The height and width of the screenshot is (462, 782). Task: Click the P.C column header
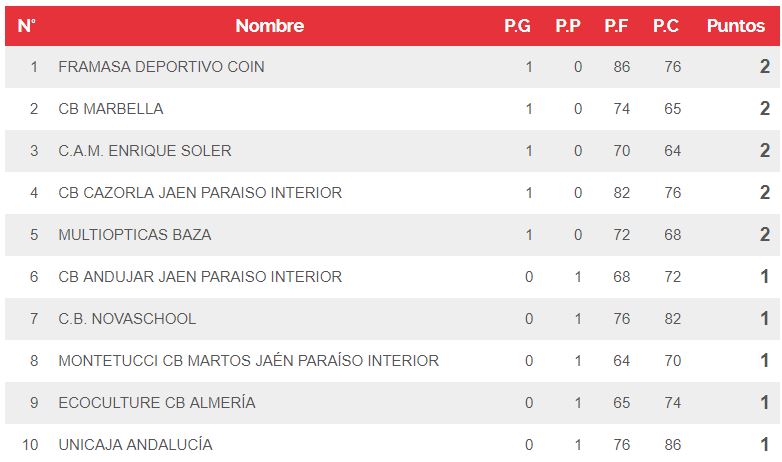(666, 26)
